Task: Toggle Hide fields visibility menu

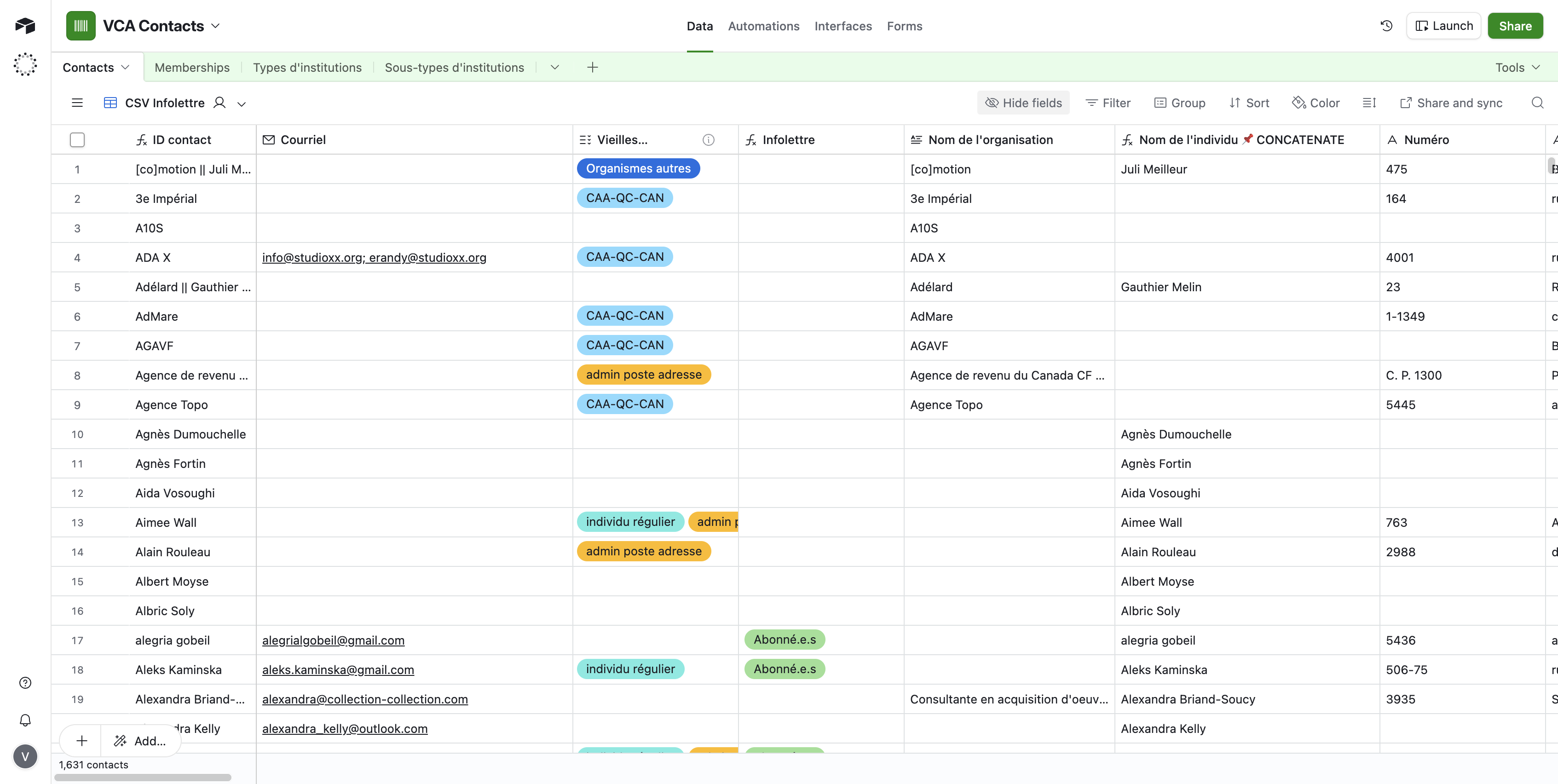Action: tap(1023, 103)
